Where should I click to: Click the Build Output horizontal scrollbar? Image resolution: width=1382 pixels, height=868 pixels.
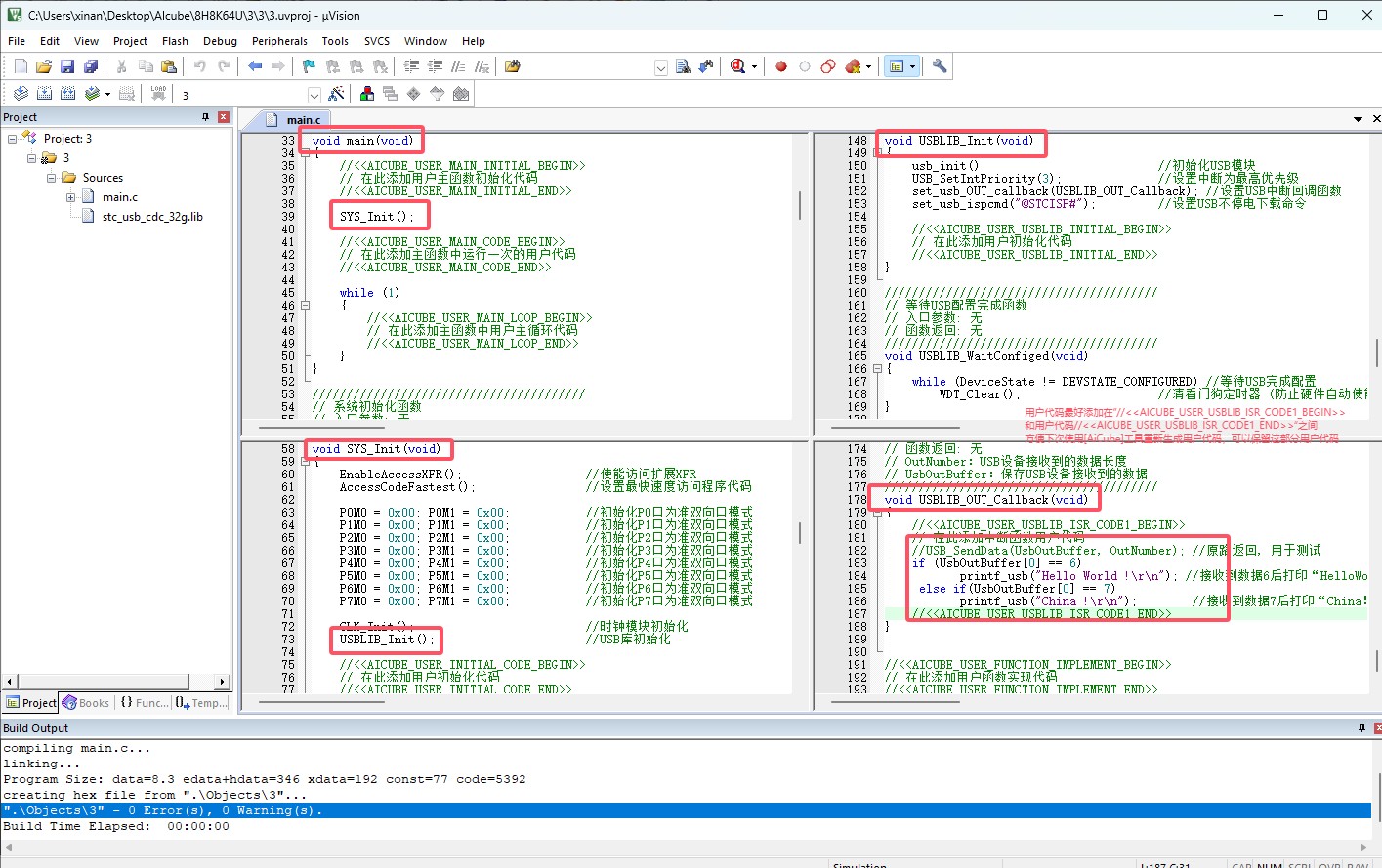684,847
